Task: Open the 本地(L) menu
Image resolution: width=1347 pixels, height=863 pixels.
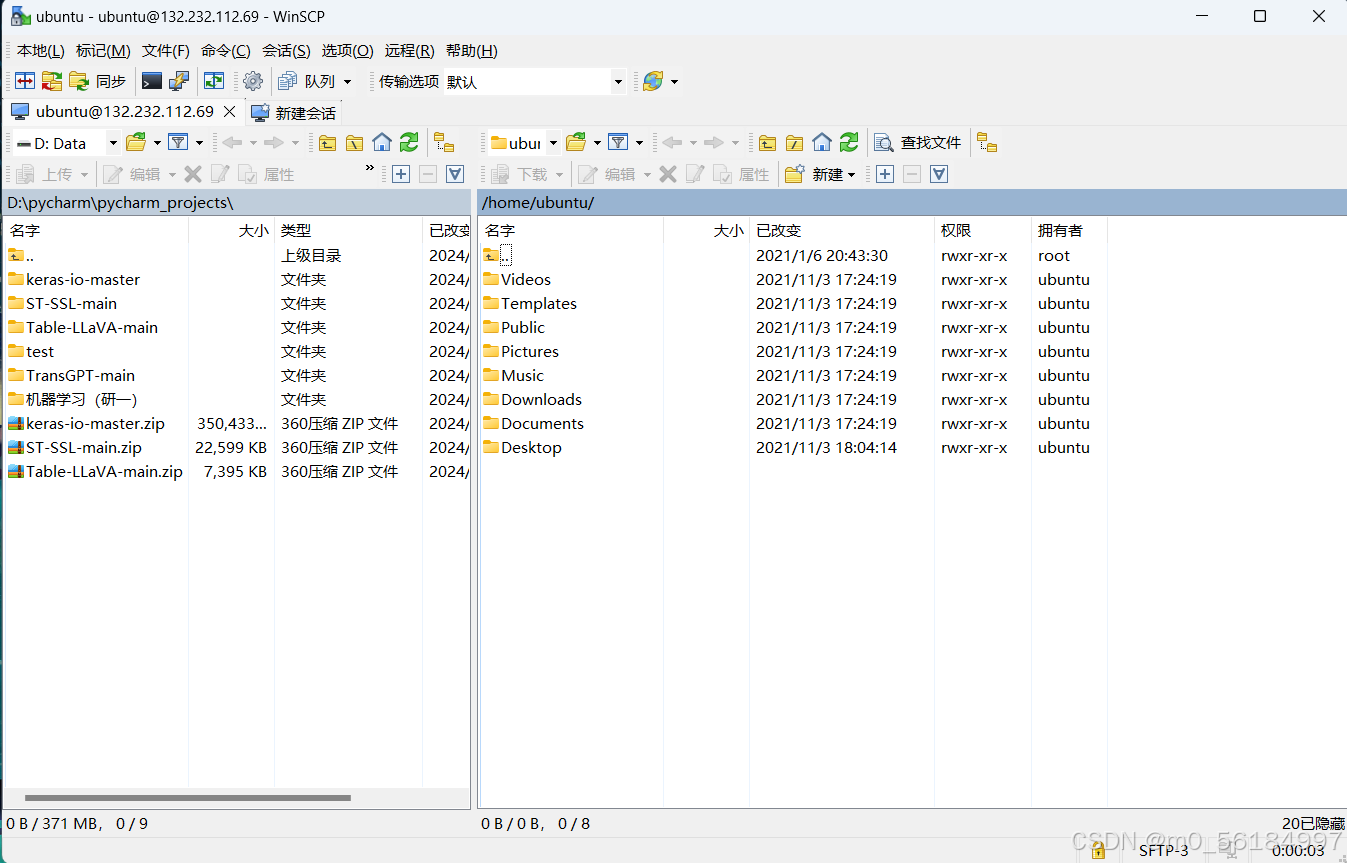Action: [40, 51]
